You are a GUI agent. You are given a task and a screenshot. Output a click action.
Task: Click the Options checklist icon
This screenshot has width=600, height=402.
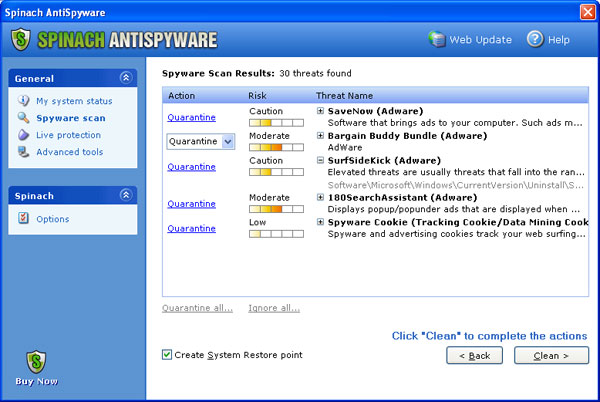pyautogui.click(x=23, y=218)
